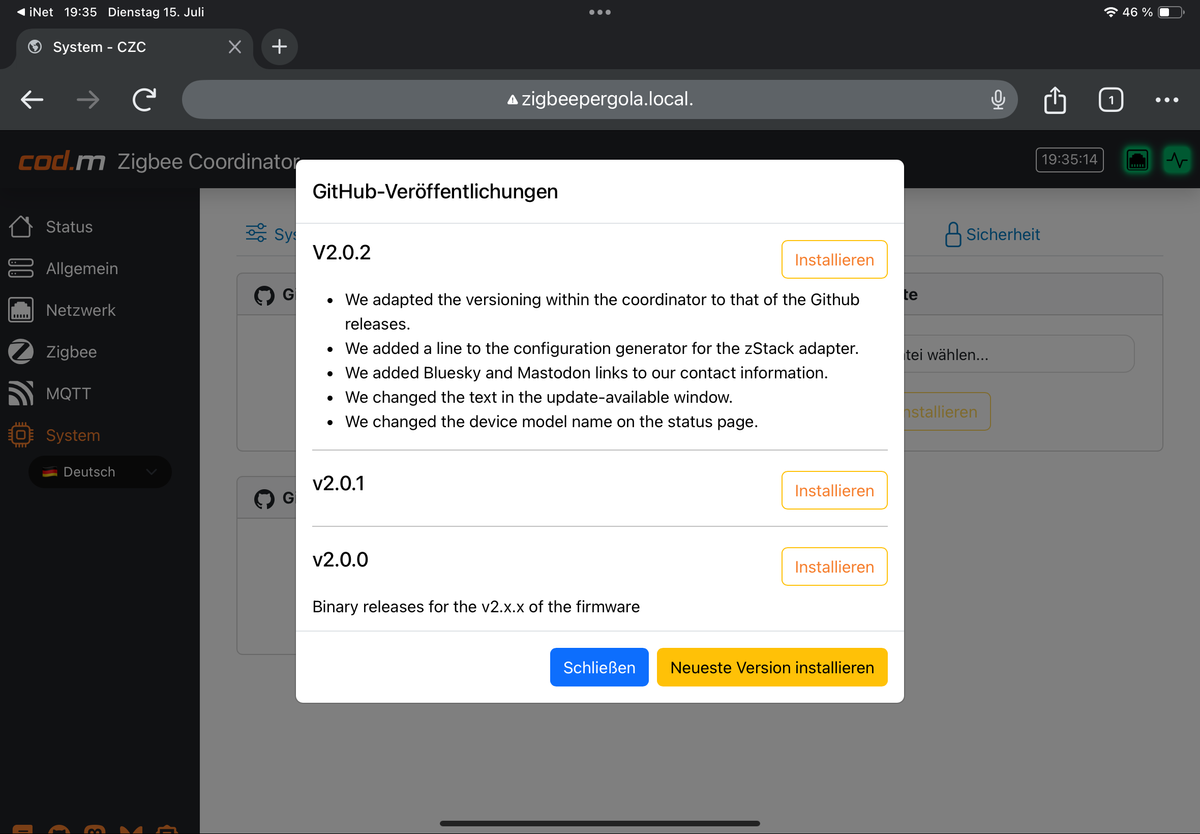This screenshot has height=834, width=1200.
Task: Install release v2.0.0
Action: (834, 567)
